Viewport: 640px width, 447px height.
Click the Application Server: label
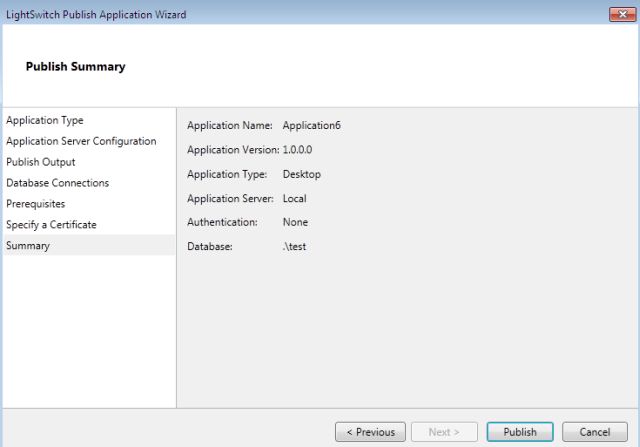[230, 198]
